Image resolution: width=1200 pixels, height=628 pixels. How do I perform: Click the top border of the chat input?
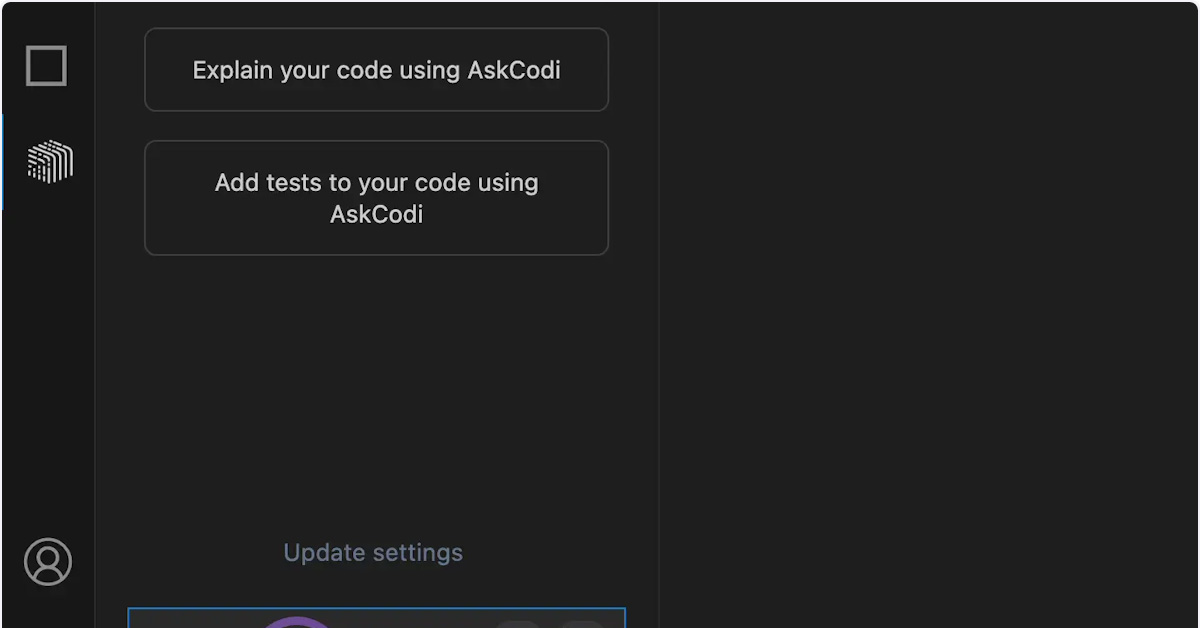(377, 608)
